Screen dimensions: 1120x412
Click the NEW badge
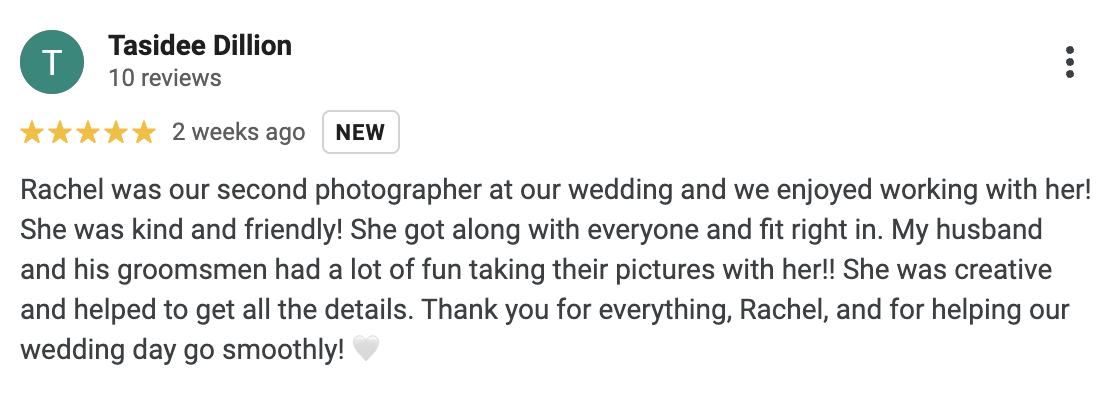pos(361,132)
